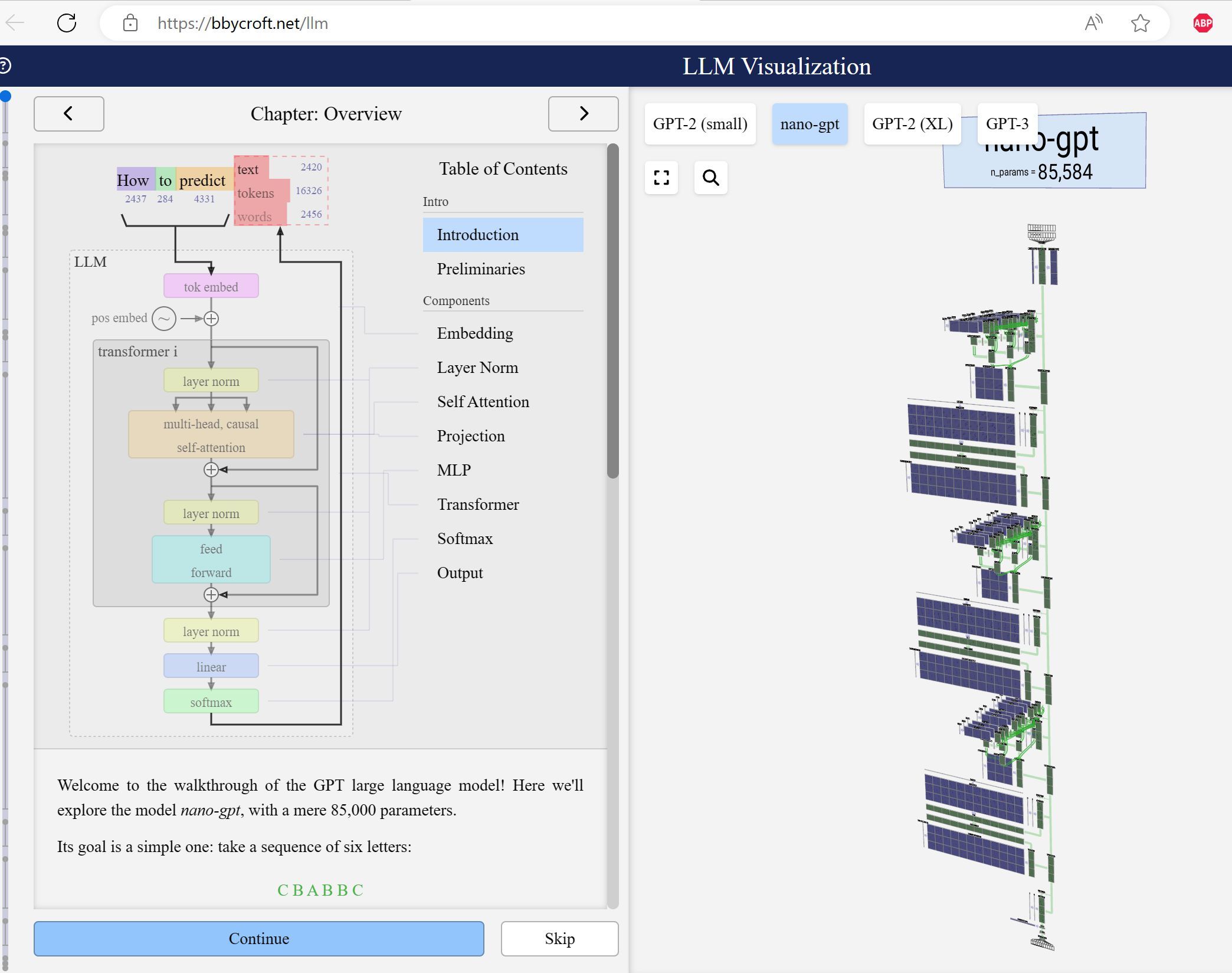
Task: Click the blue timeline progress dot
Action: point(5,96)
